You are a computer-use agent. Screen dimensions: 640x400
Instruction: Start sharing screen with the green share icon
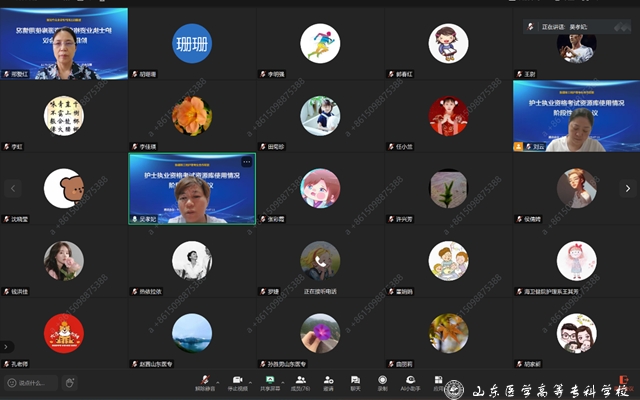click(x=270, y=383)
